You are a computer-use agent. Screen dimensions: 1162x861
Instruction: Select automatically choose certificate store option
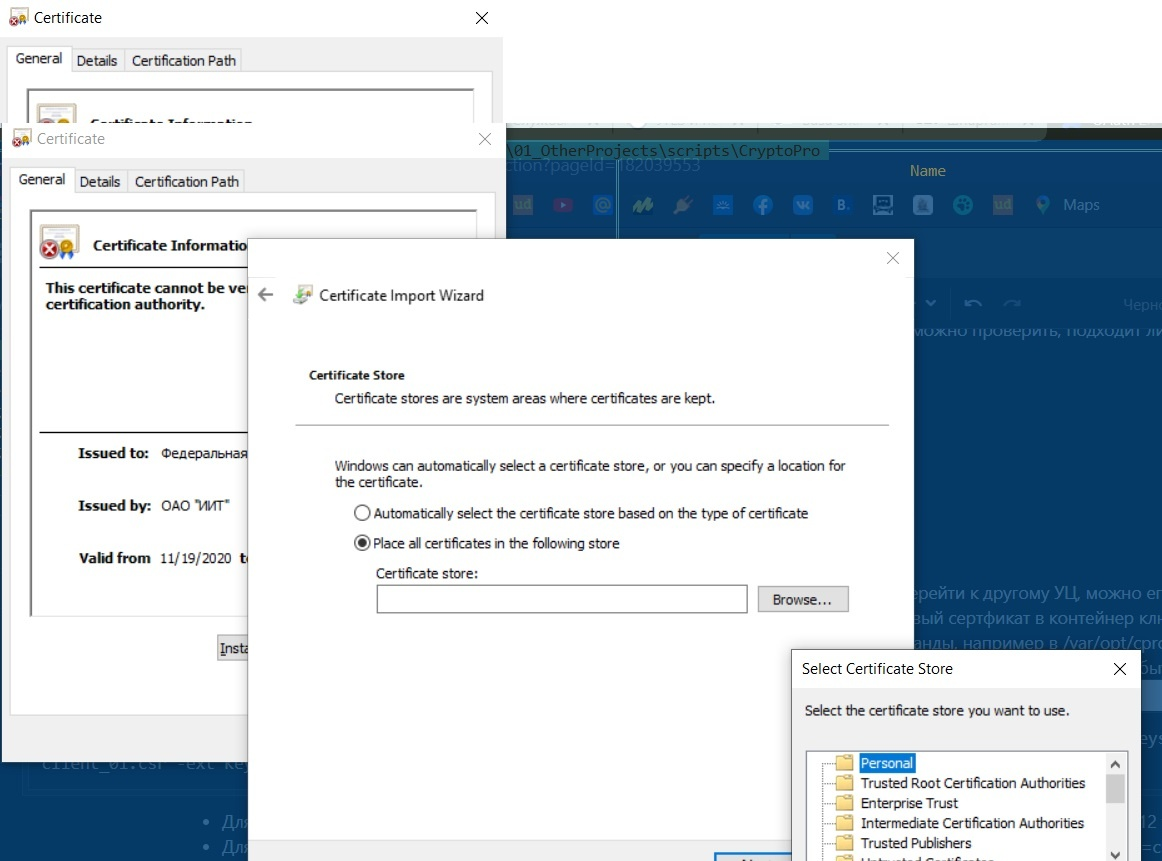(x=362, y=513)
